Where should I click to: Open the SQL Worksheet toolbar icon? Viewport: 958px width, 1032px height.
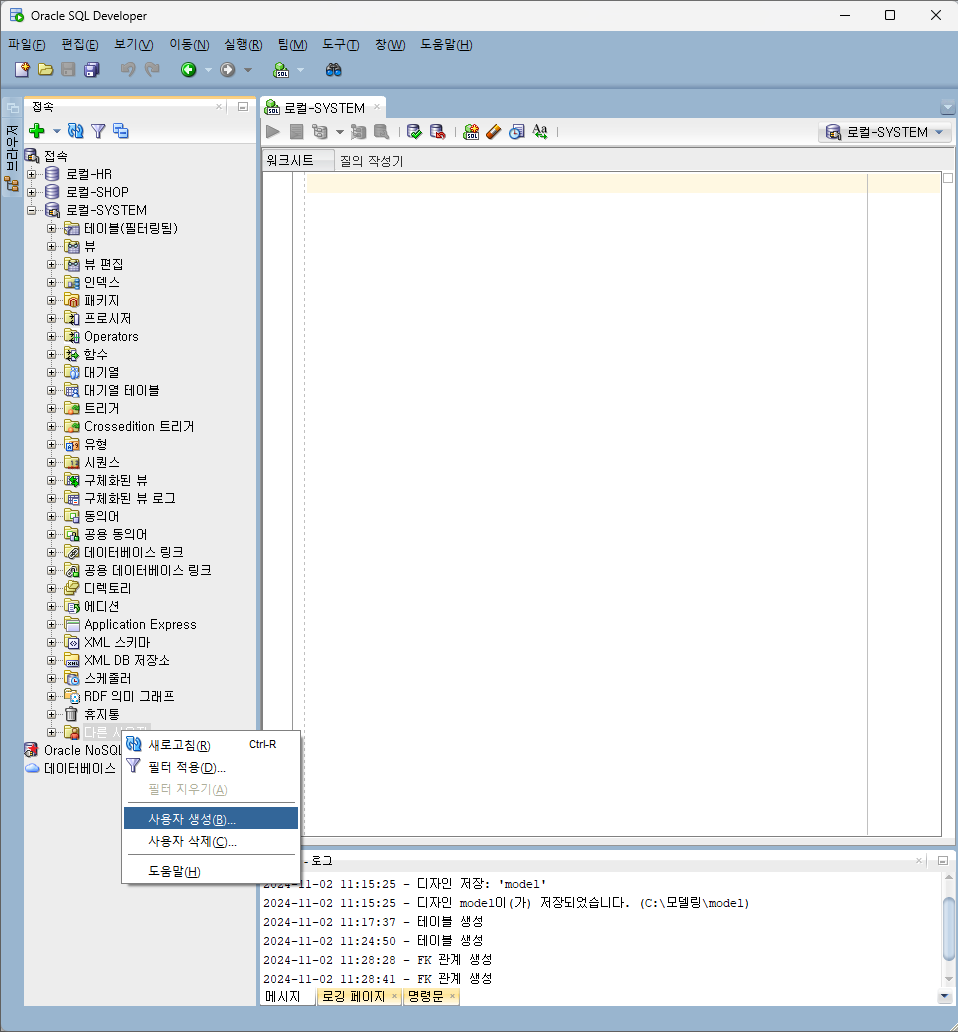[281, 69]
